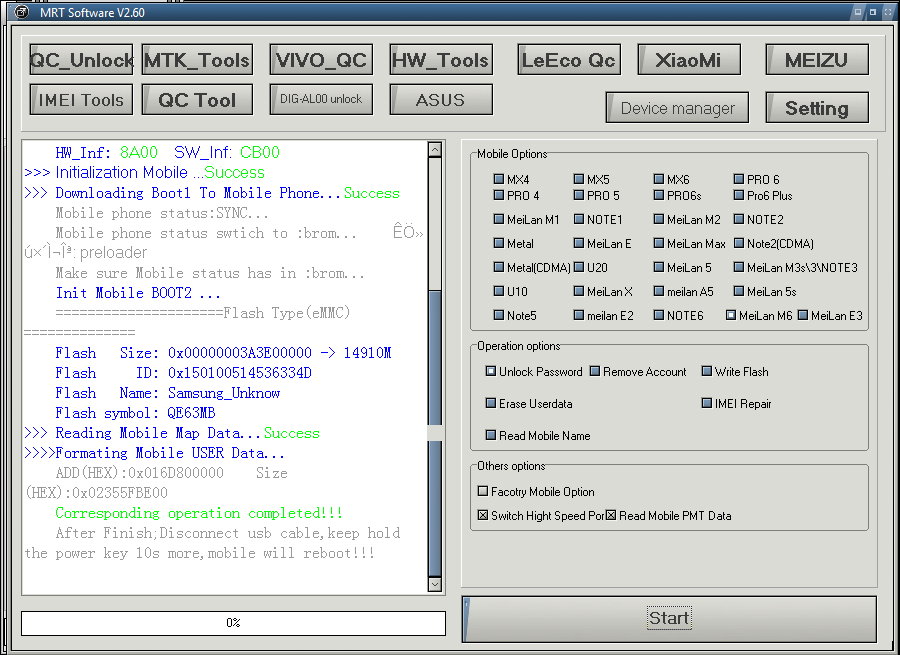Image resolution: width=900 pixels, height=655 pixels.
Task: Select the Note5 model checkbox
Action: click(499, 316)
